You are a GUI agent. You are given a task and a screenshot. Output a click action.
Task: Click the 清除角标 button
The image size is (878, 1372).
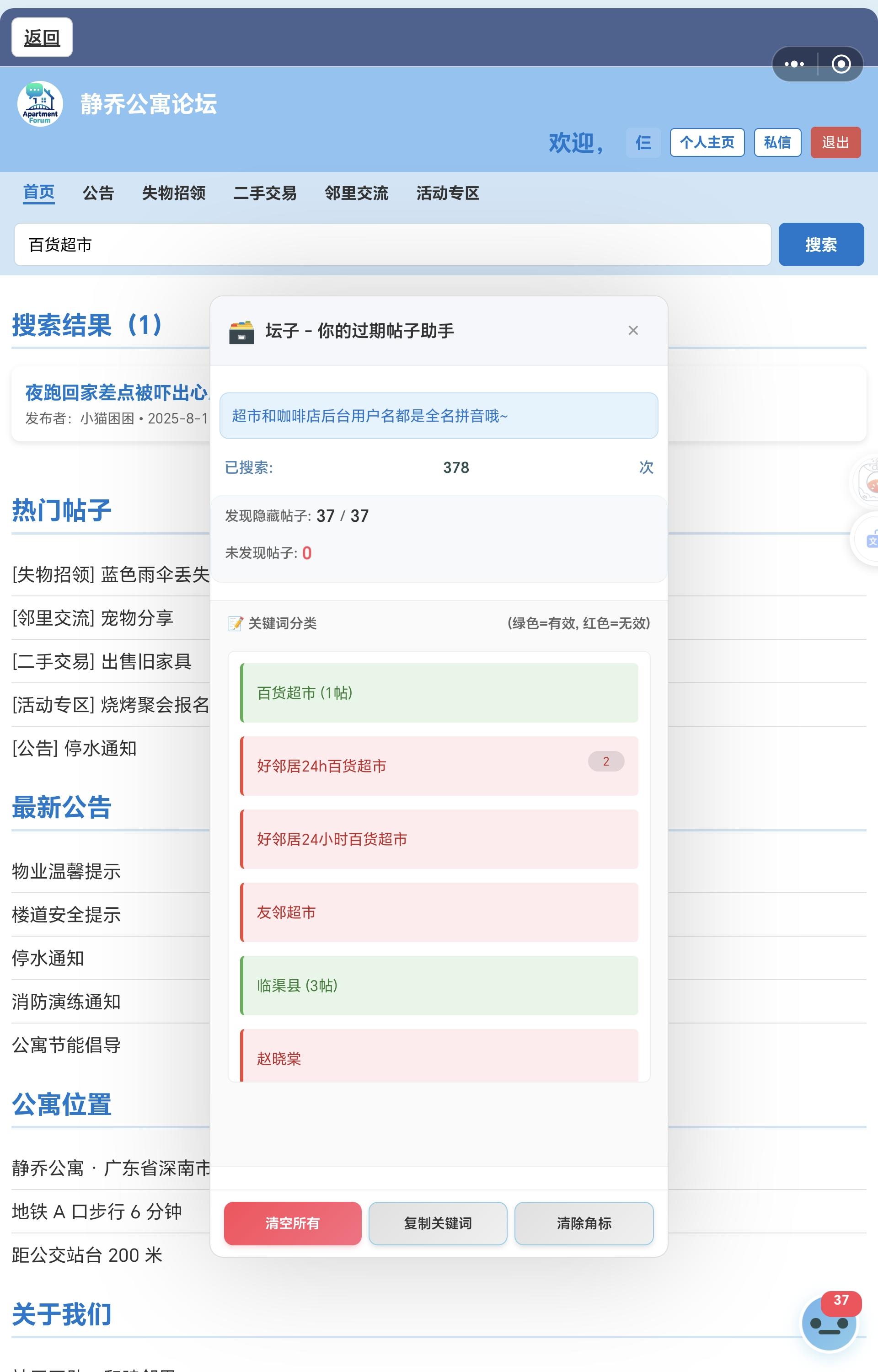pos(584,1223)
